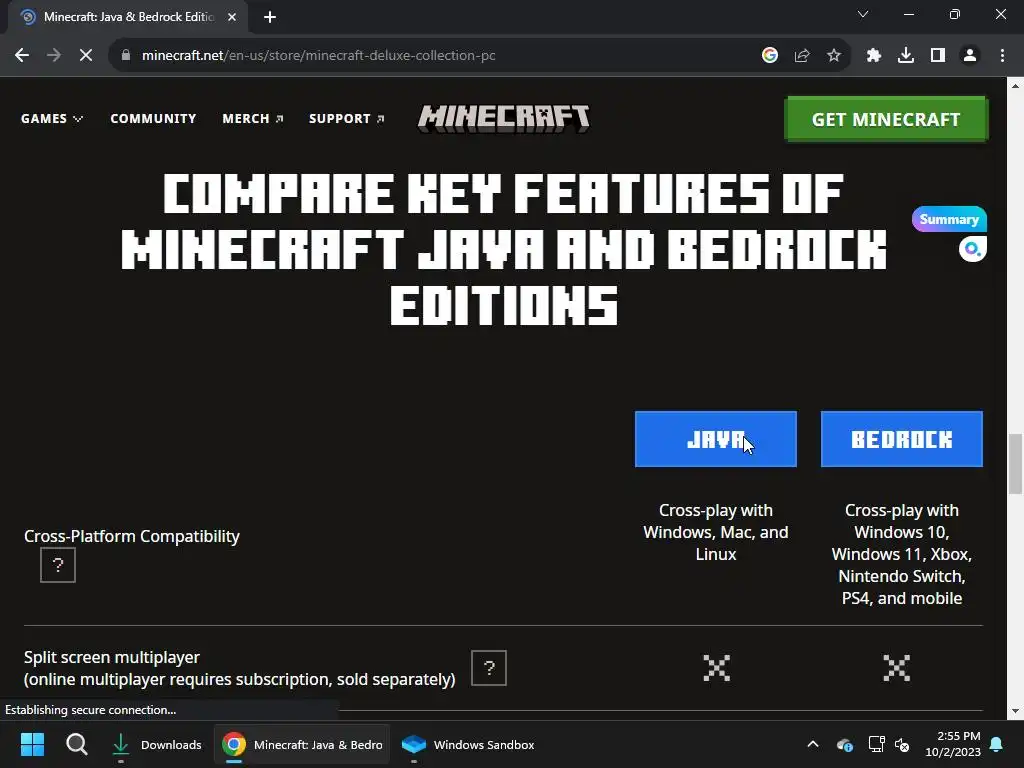
Task: Go back to the previous page
Action: 22,56
